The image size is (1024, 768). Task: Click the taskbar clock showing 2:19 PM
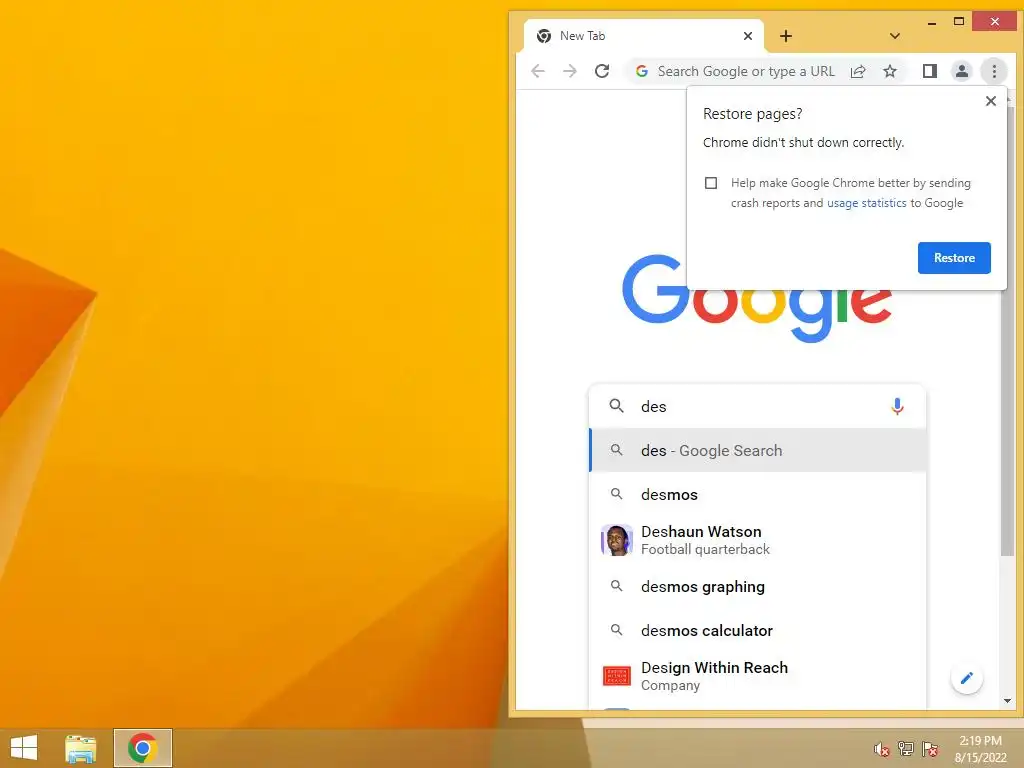[980, 748]
